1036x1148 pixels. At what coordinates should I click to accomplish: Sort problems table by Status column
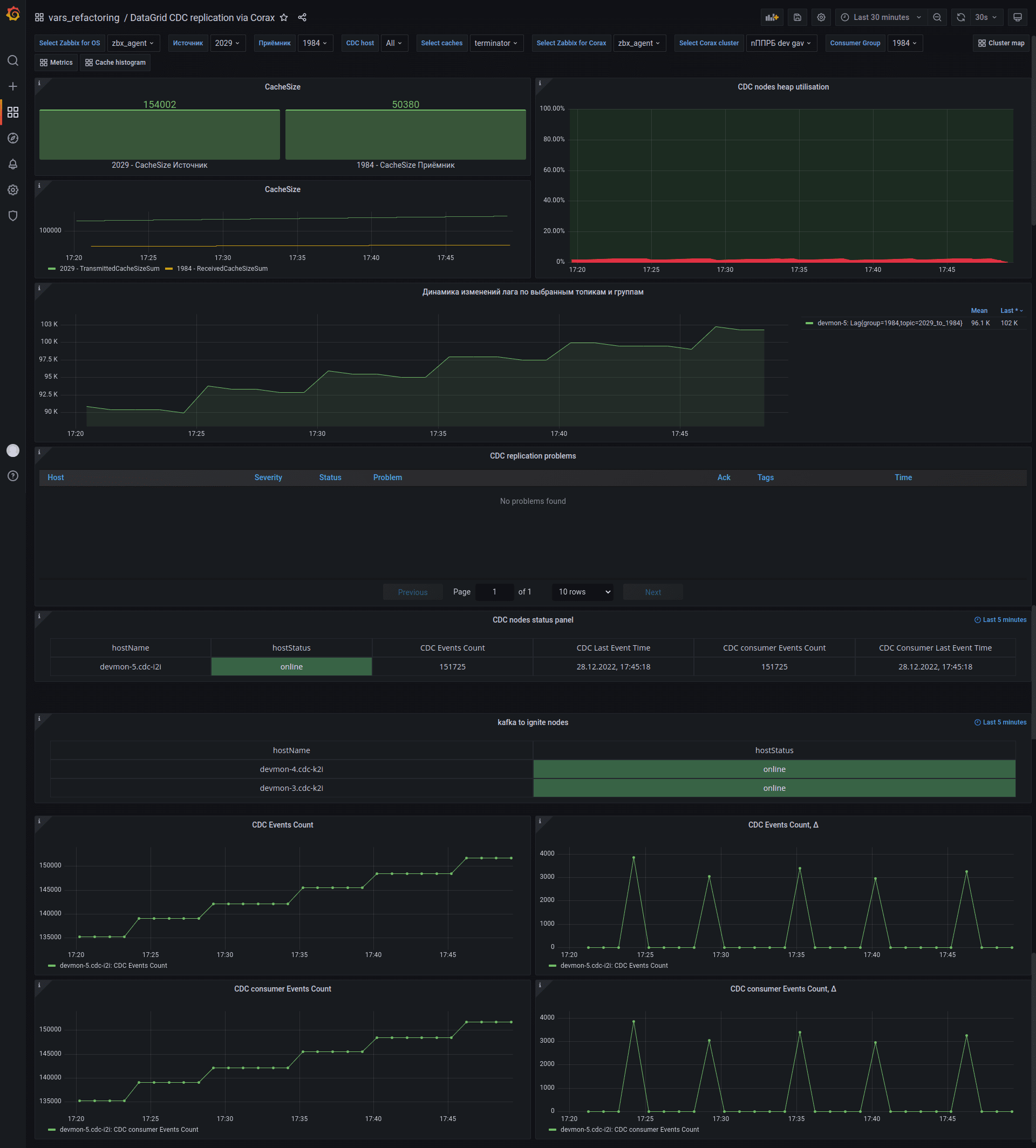[330, 477]
